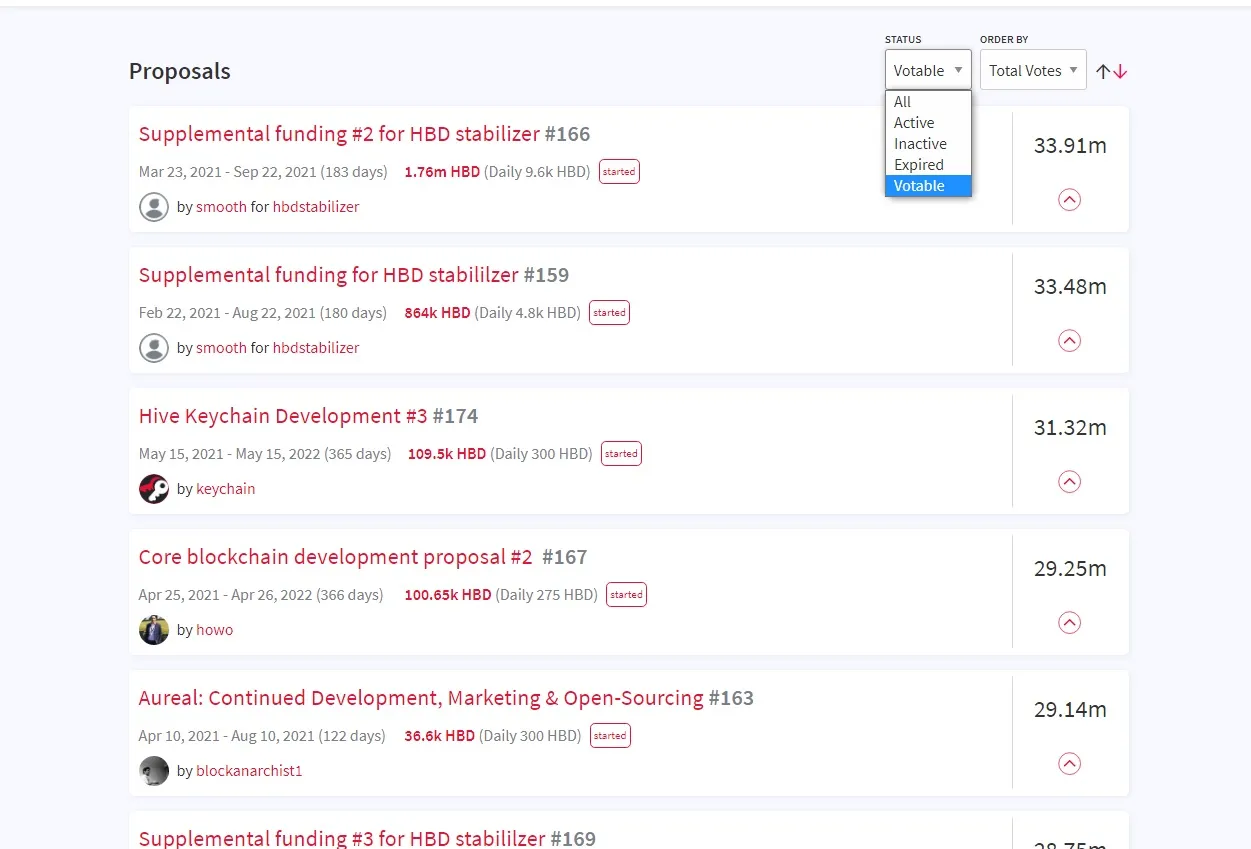Image resolution: width=1251 pixels, height=849 pixels.
Task: Open the Status dropdown showing Votable
Action: coord(928,70)
